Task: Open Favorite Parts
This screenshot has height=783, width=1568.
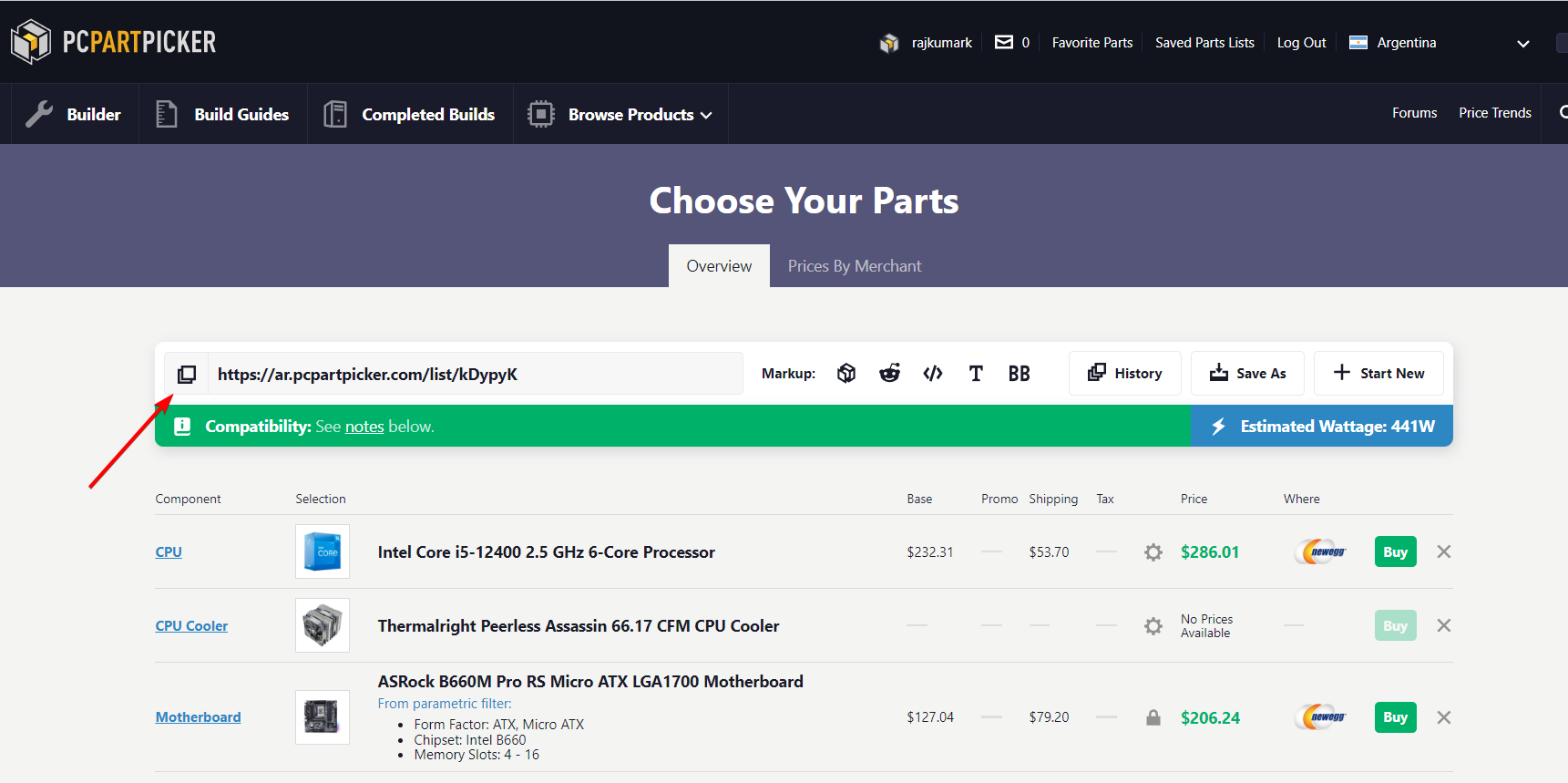Action: pyautogui.click(x=1092, y=43)
